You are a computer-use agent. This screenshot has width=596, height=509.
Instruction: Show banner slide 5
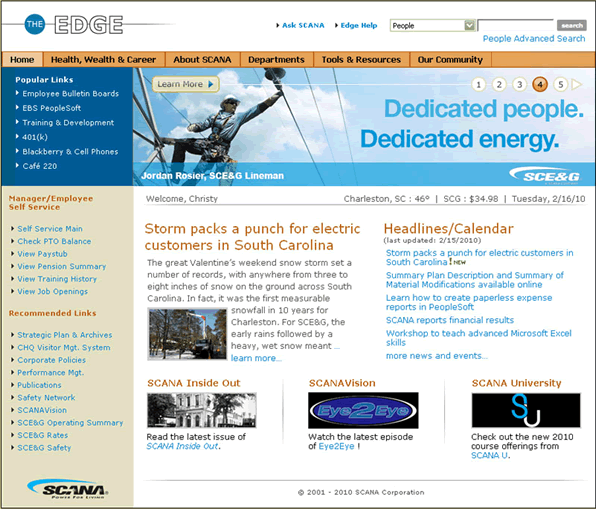point(561,84)
